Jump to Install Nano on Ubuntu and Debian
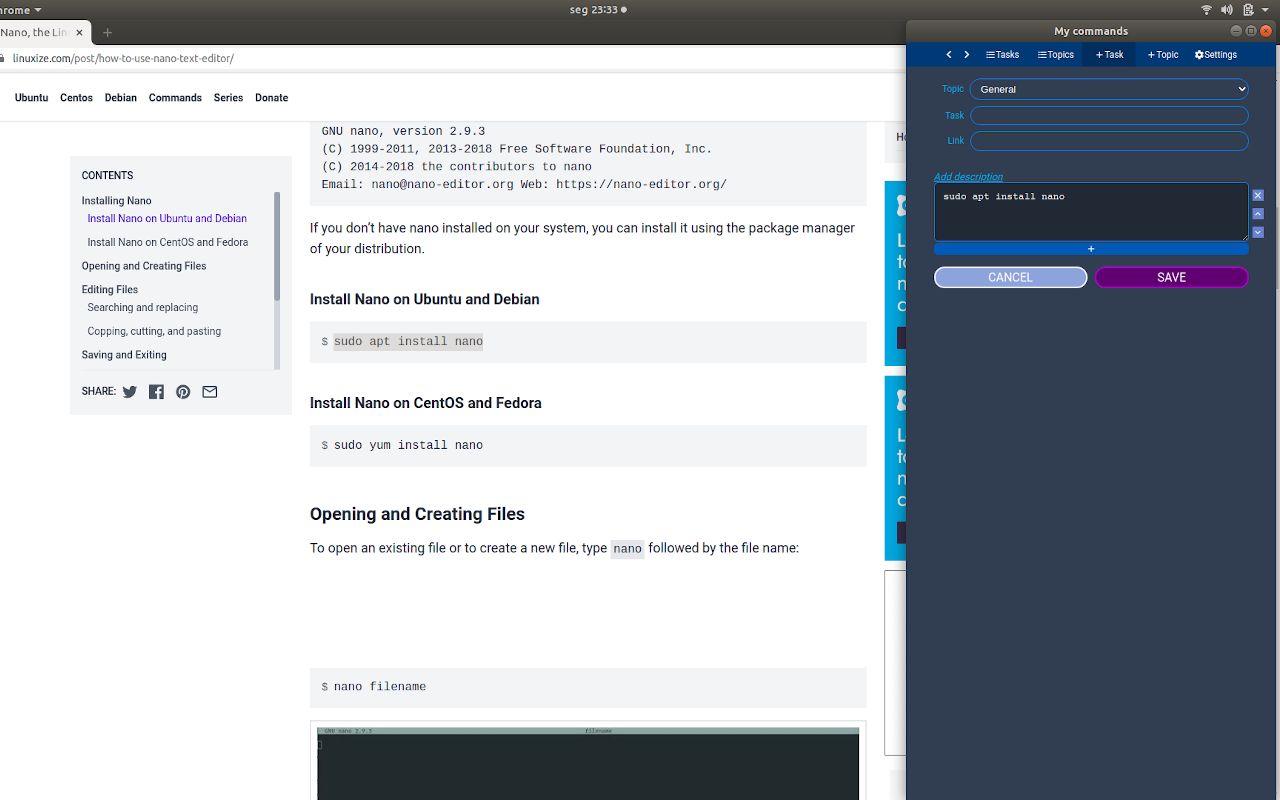The height and width of the screenshot is (800, 1280). pos(167,218)
